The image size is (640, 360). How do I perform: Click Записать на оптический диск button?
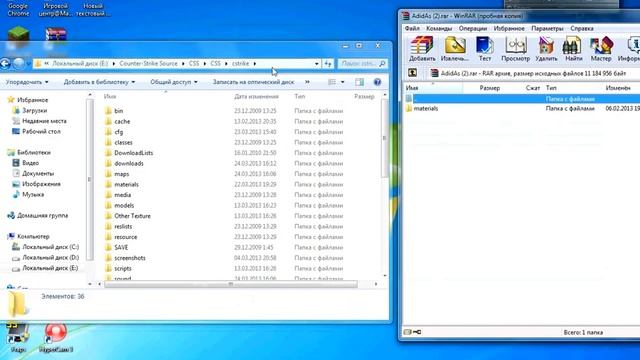tap(253, 82)
